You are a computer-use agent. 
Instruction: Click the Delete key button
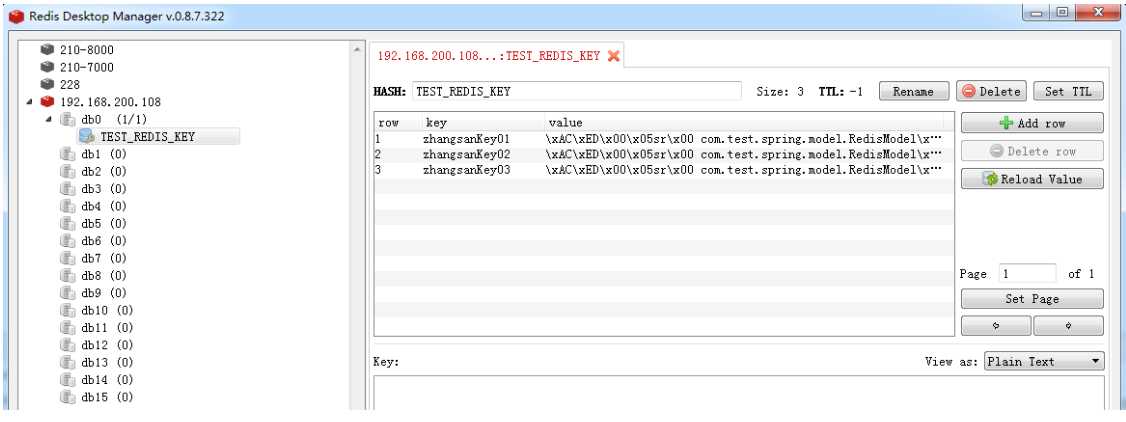pyautogui.click(x=991, y=91)
